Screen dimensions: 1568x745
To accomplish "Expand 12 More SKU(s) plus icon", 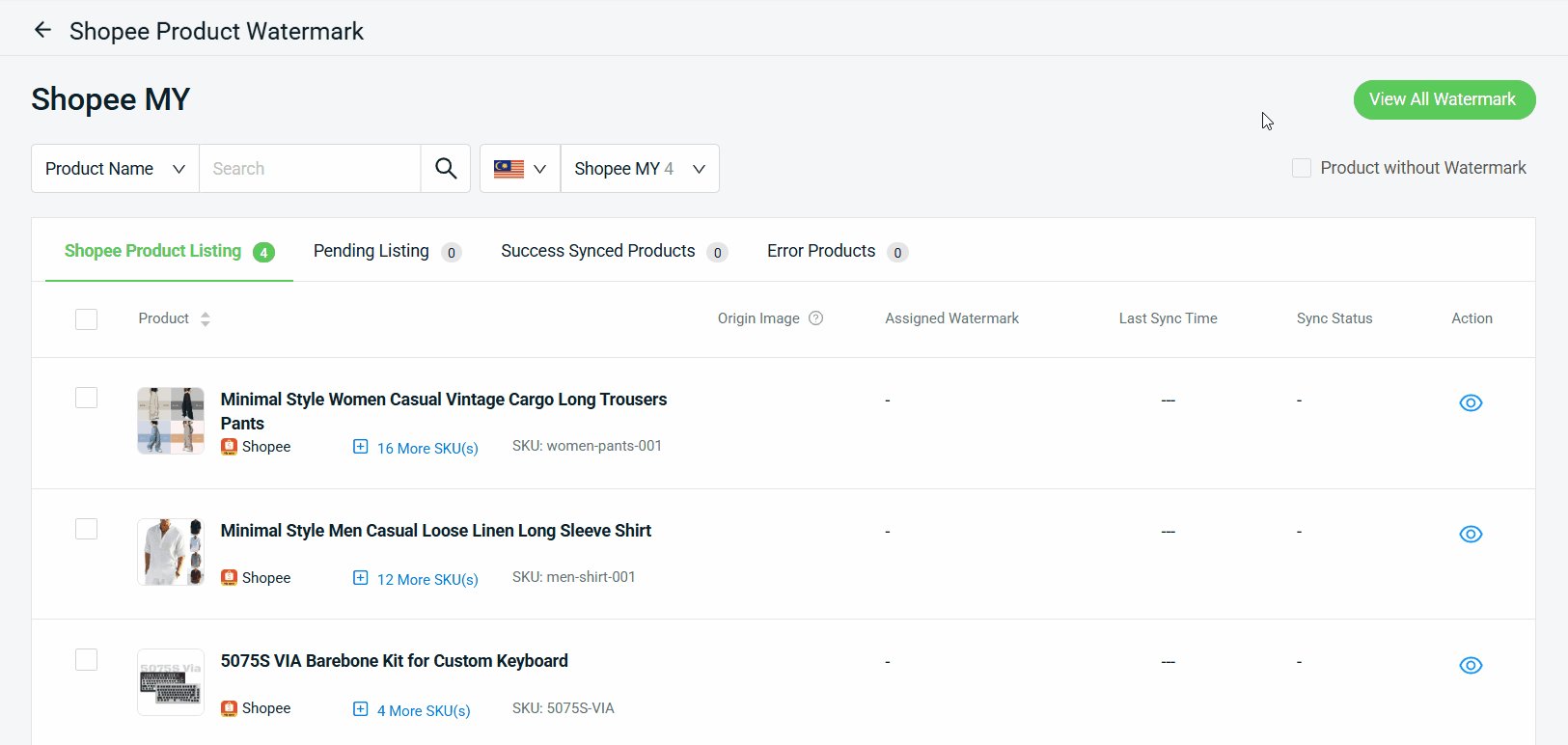I will coord(361,578).
